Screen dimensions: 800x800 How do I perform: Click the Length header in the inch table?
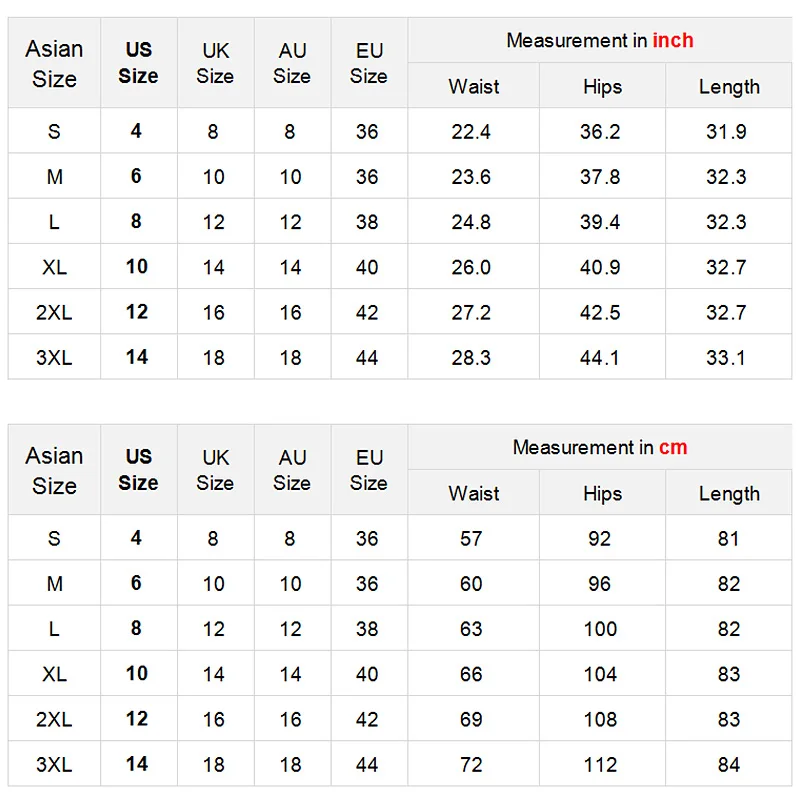729,87
